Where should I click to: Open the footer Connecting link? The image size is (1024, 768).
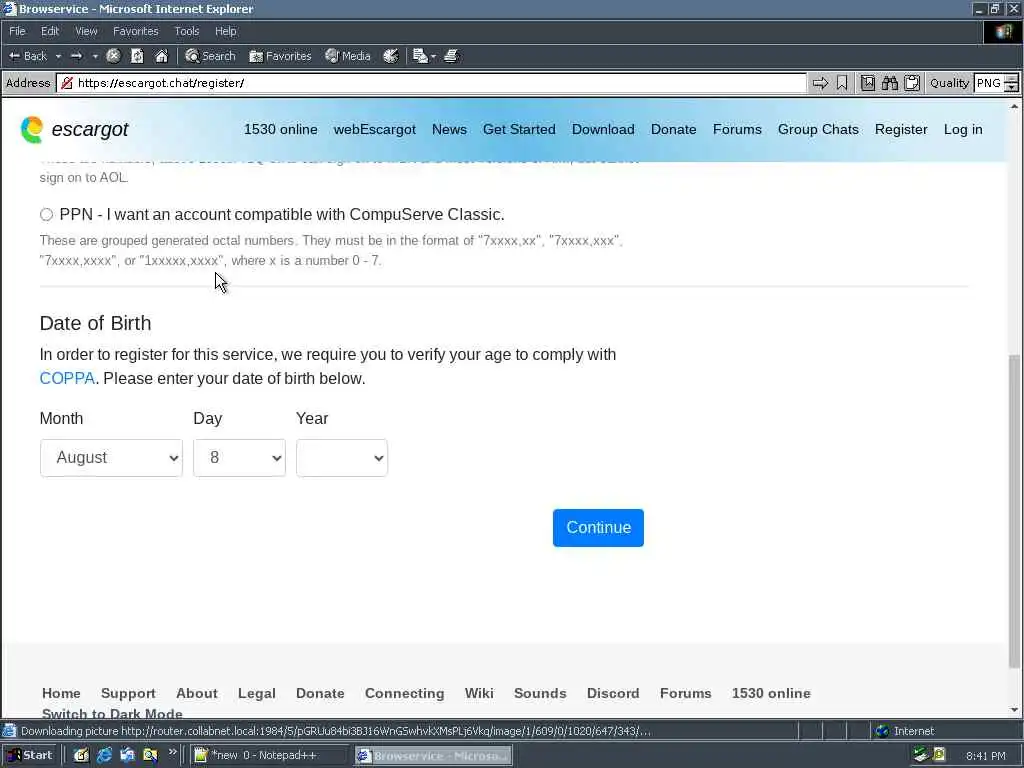point(405,694)
